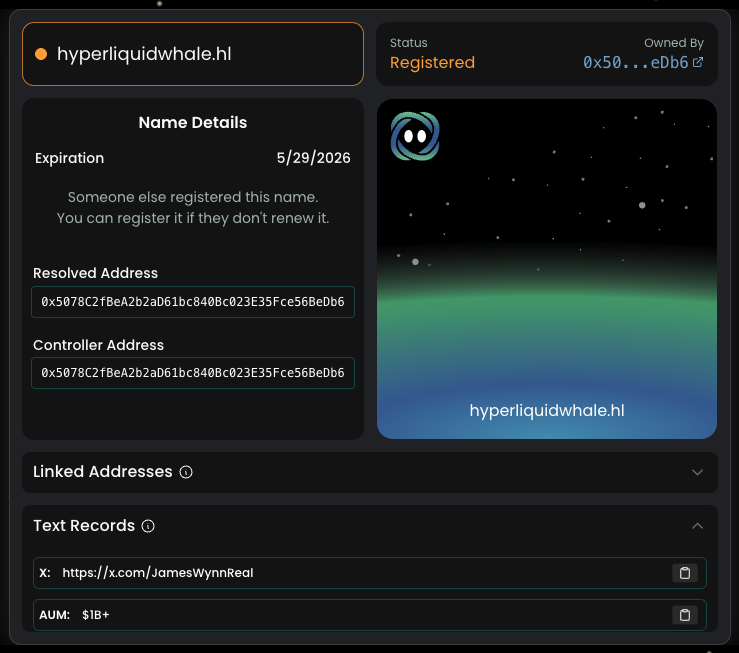Click the x.com/JamesWynnReal URL text
The height and width of the screenshot is (653, 739).
pyautogui.click(x=158, y=573)
